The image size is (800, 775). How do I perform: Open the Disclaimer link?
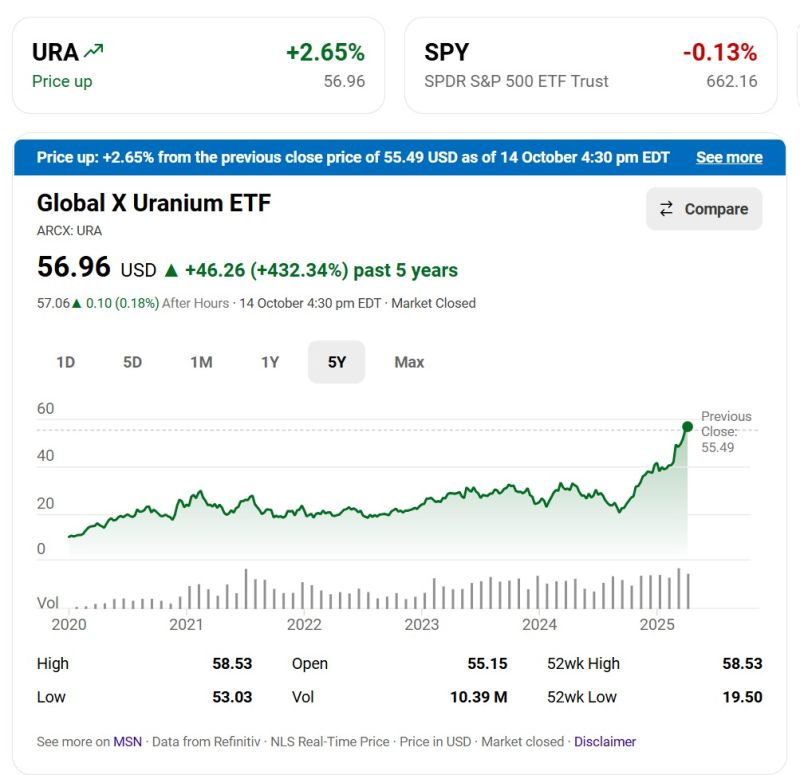(604, 741)
